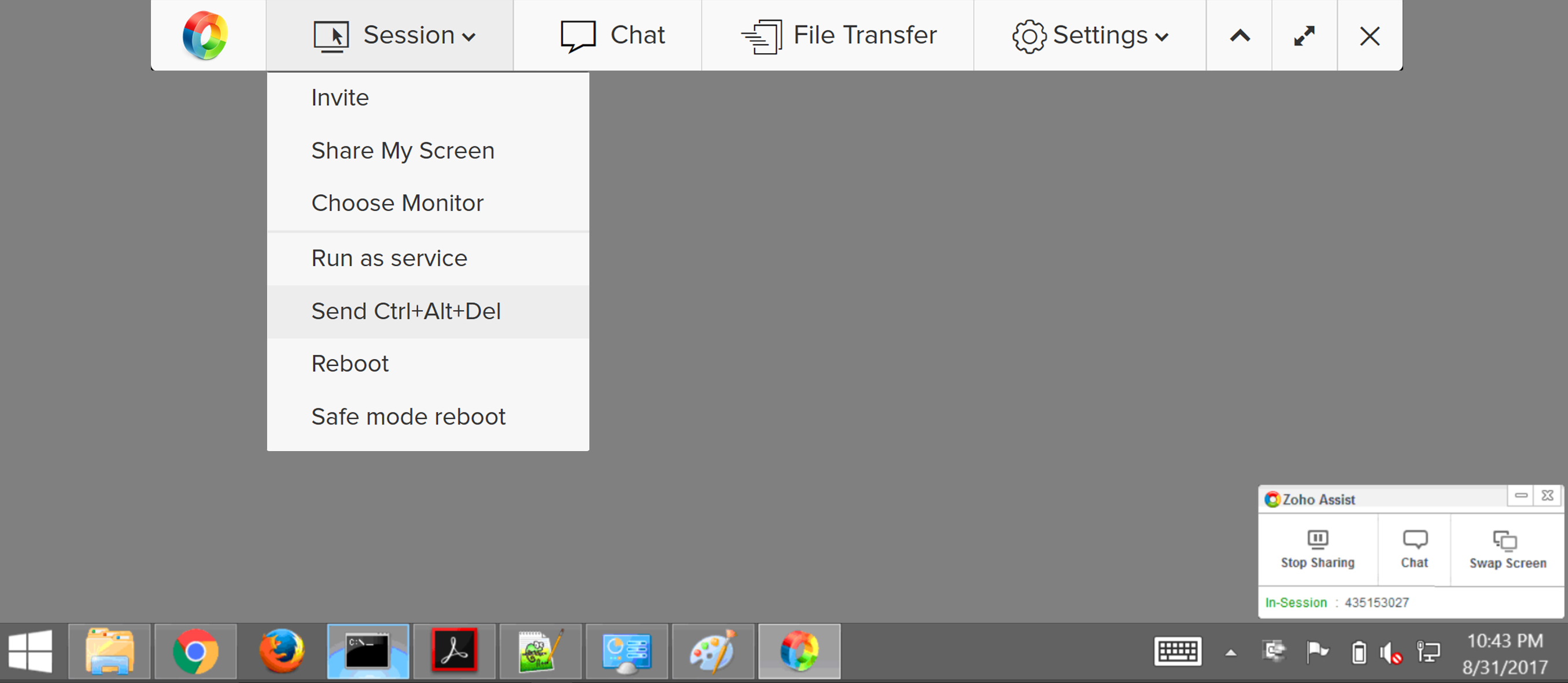Screen dimensions: 1568x683
Task: Open File Transfer from toolbar
Action: tap(838, 35)
